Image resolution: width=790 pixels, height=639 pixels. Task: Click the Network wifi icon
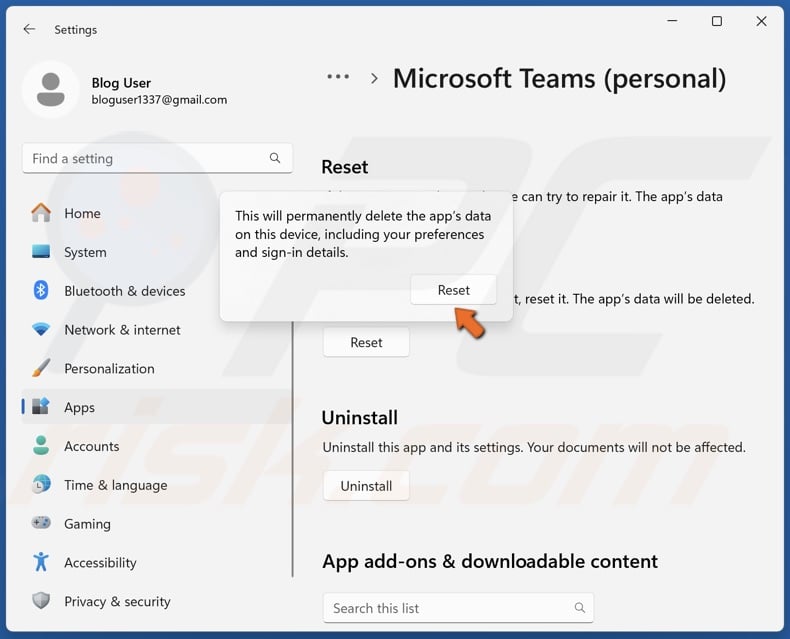click(x=41, y=330)
